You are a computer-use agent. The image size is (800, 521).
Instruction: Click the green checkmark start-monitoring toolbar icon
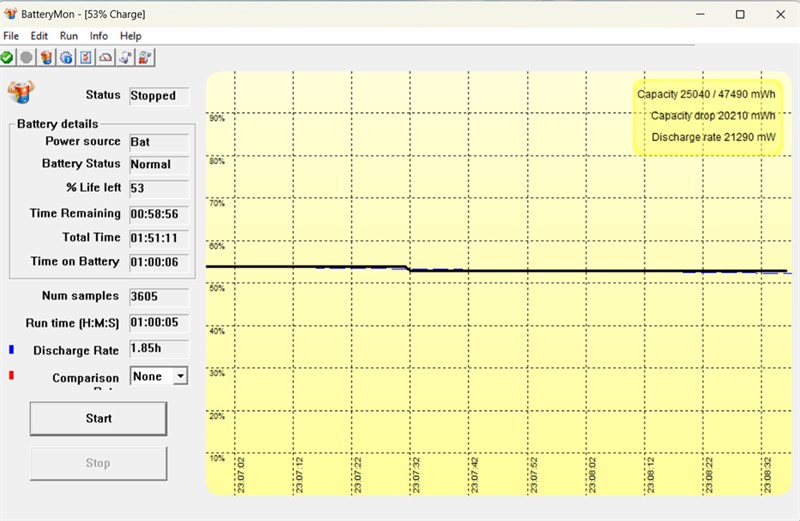click(x=7, y=58)
